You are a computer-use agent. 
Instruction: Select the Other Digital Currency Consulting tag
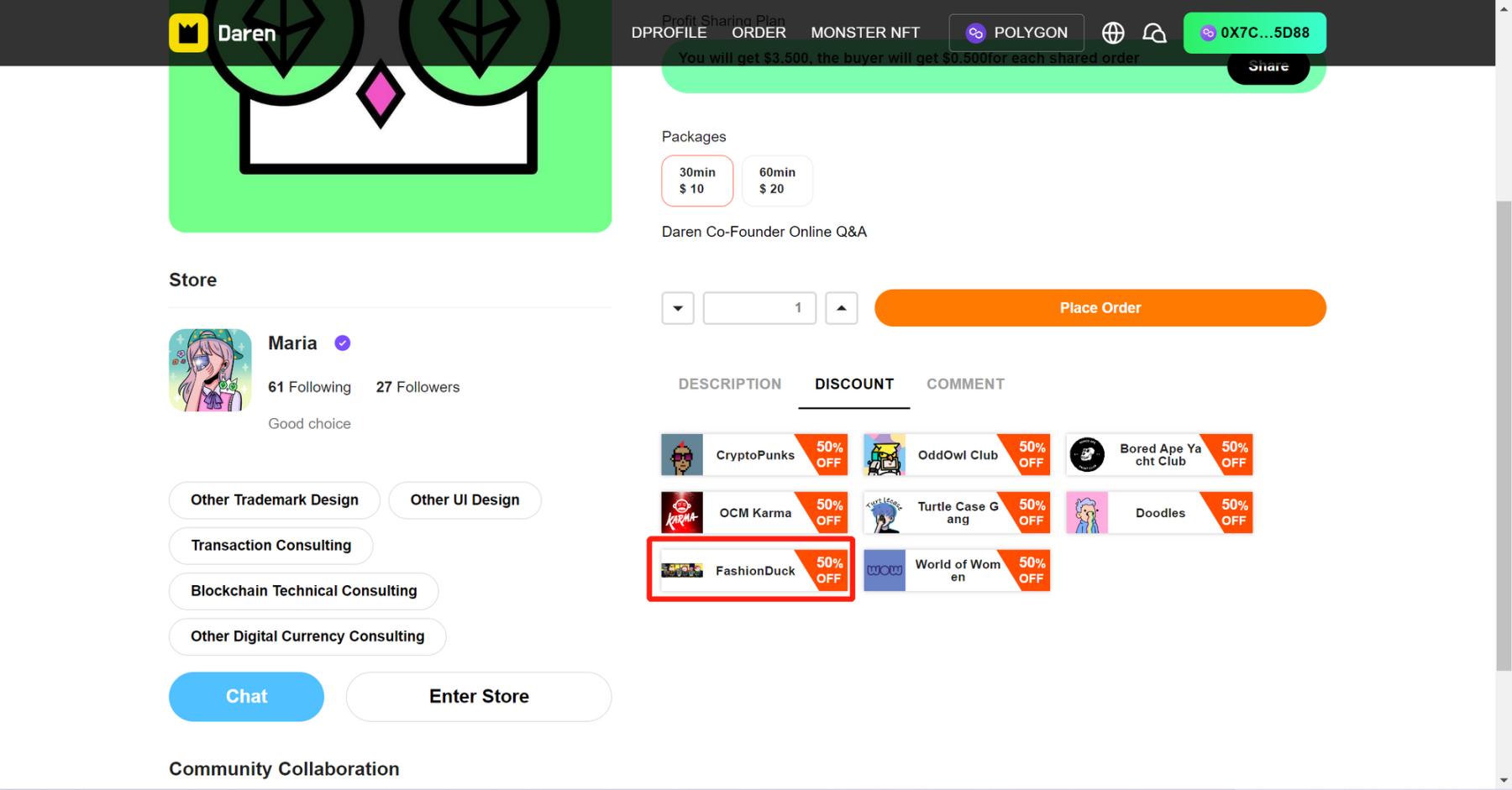click(307, 636)
